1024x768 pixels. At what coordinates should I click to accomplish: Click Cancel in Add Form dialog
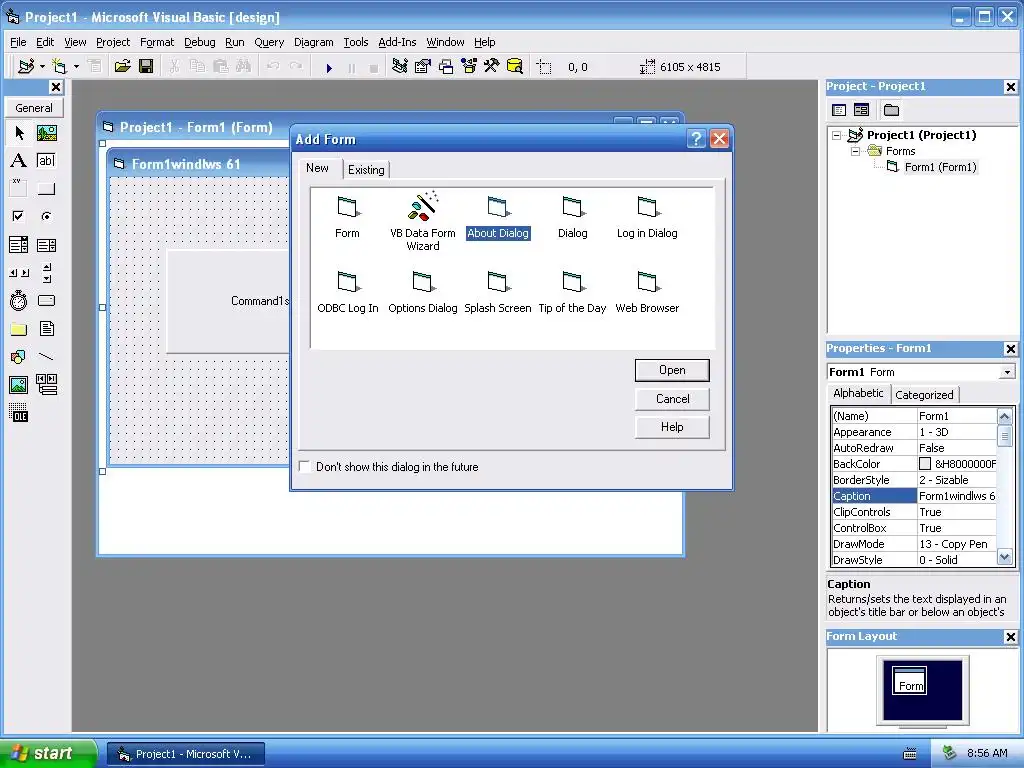672,399
